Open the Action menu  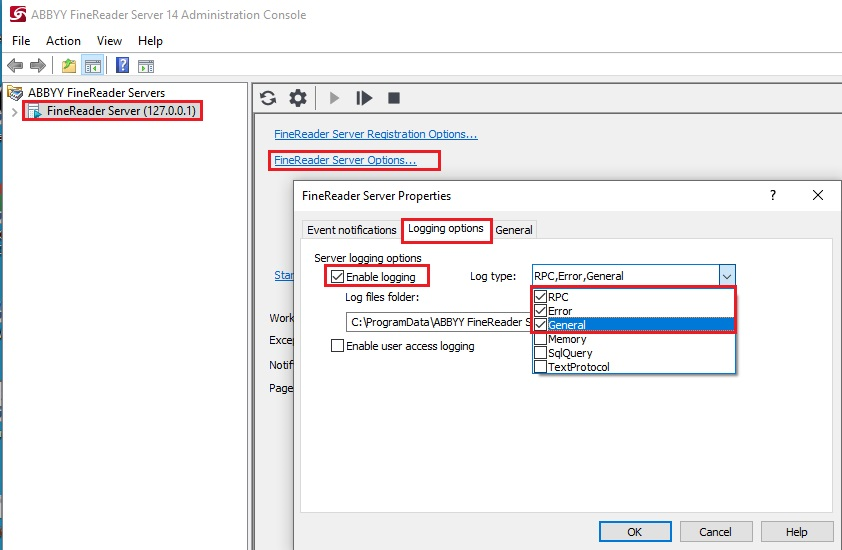(63, 41)
